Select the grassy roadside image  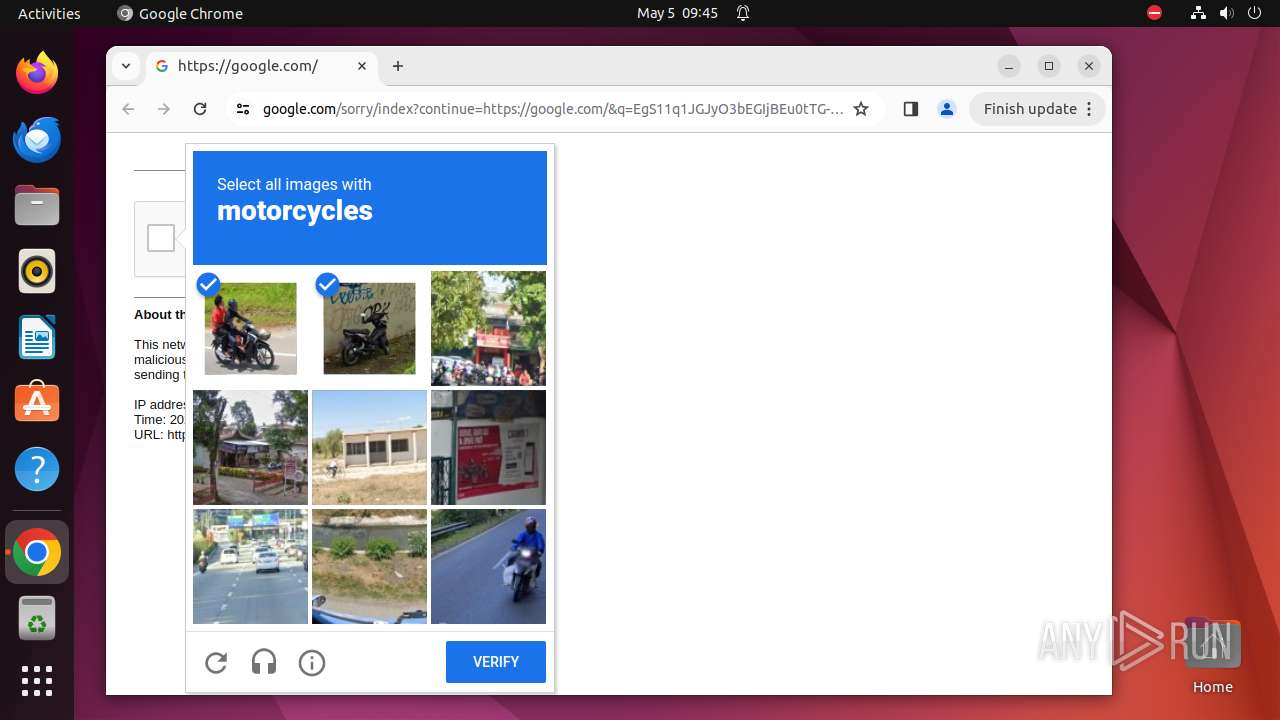pyautogui.click(x=369, y=566)
